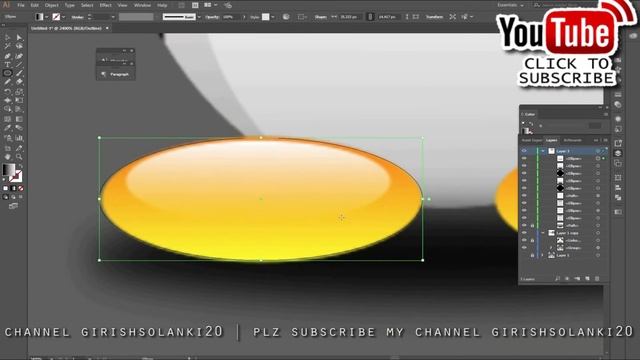Select the Layers tab
Image resolution: width=640 pixels, height=360 pixels.
click(x=551, y=140)
